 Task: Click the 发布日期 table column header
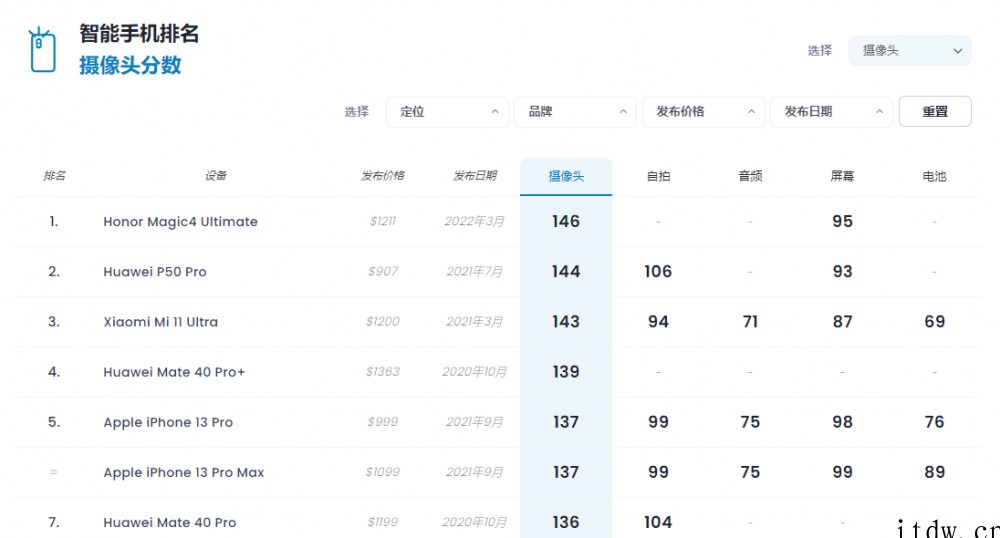(x=474, y=176)
